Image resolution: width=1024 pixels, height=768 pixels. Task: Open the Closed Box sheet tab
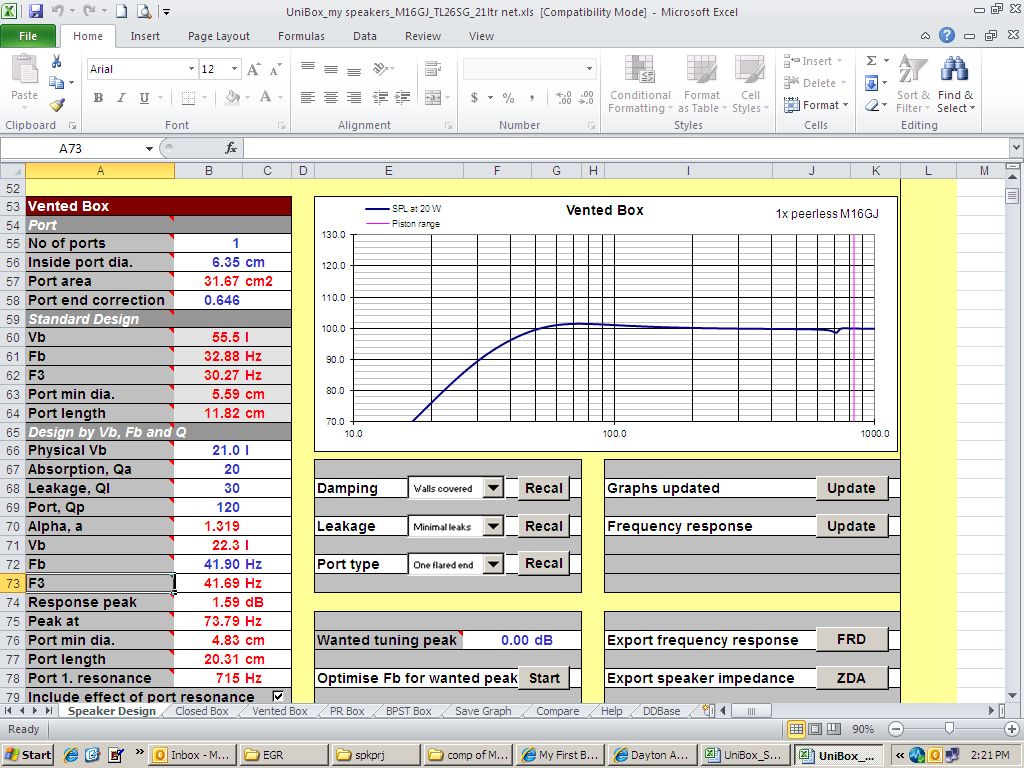(202, 711)
